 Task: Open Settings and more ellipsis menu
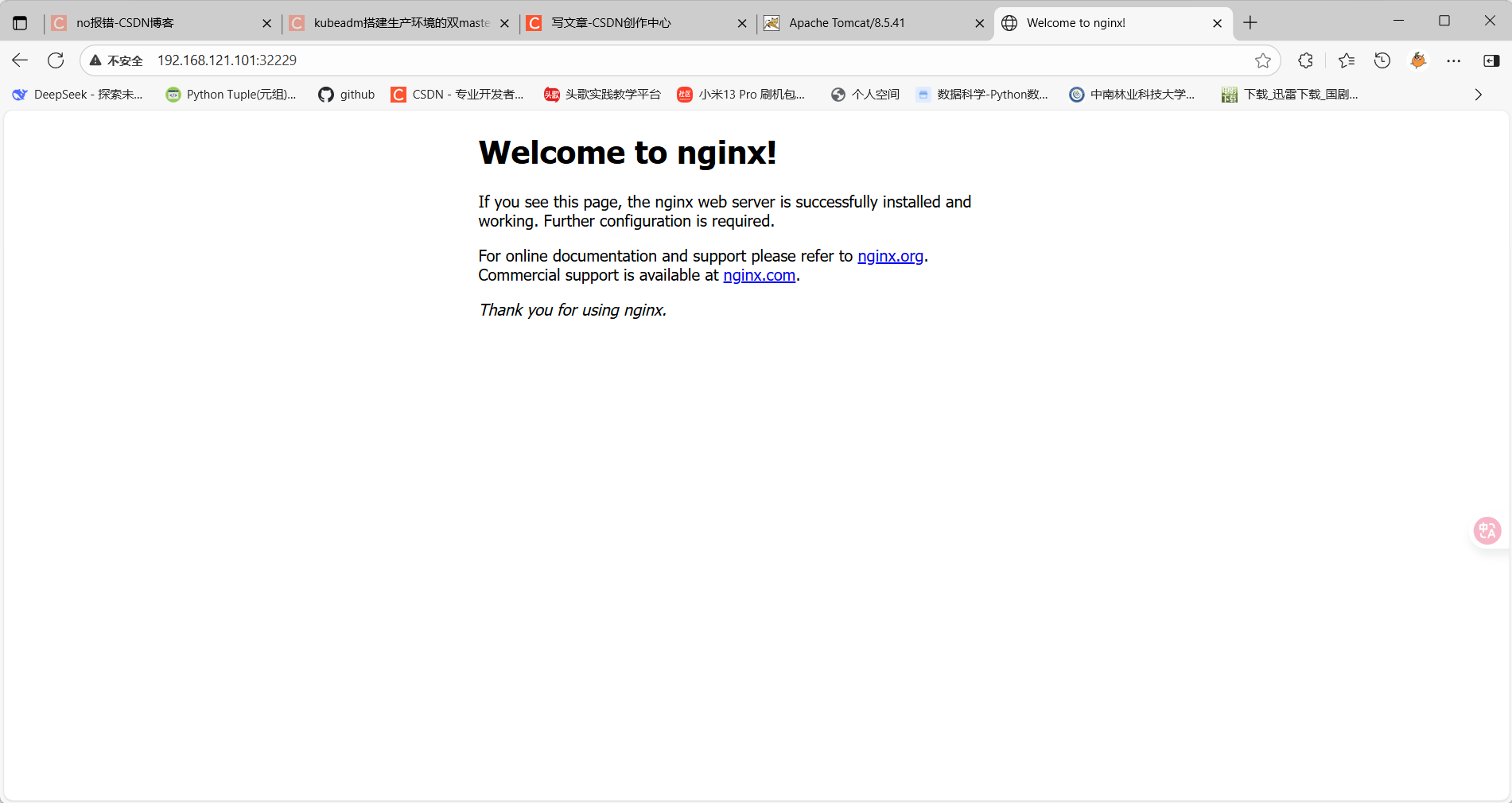(1454, 60)
